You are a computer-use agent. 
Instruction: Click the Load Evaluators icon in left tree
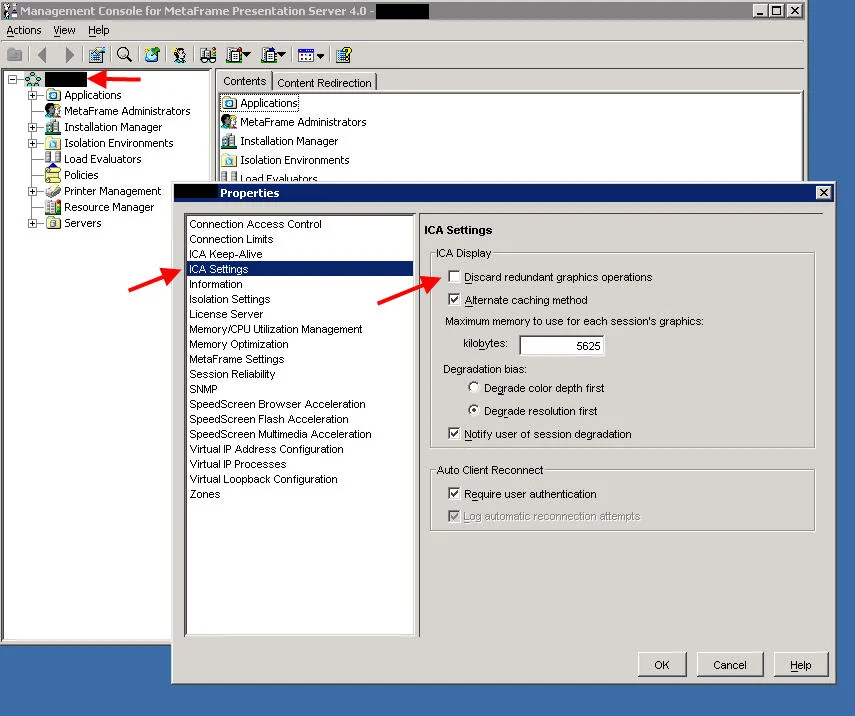click(x=53, y=158)
